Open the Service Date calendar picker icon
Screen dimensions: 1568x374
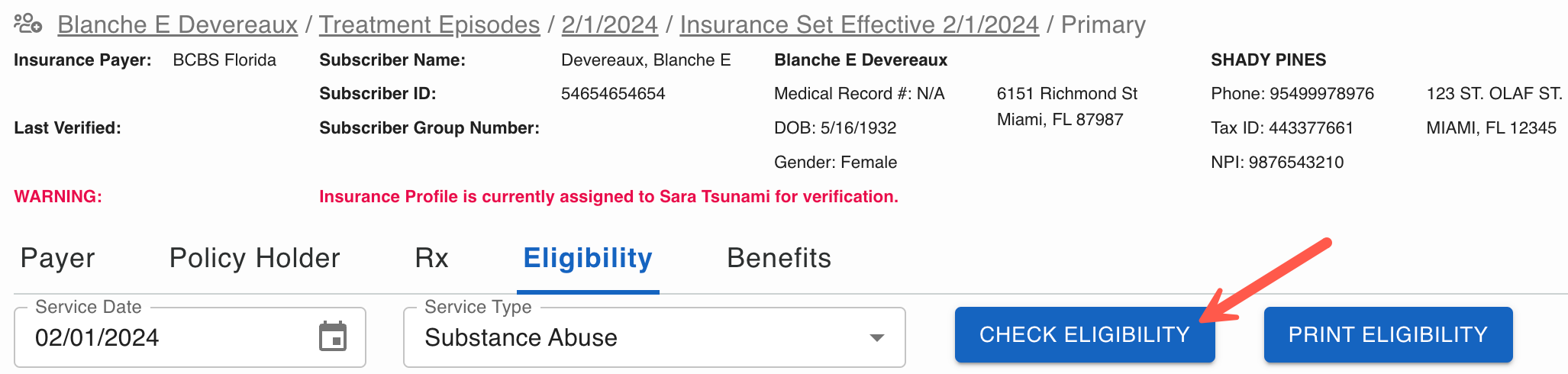[x=333, y=337]
